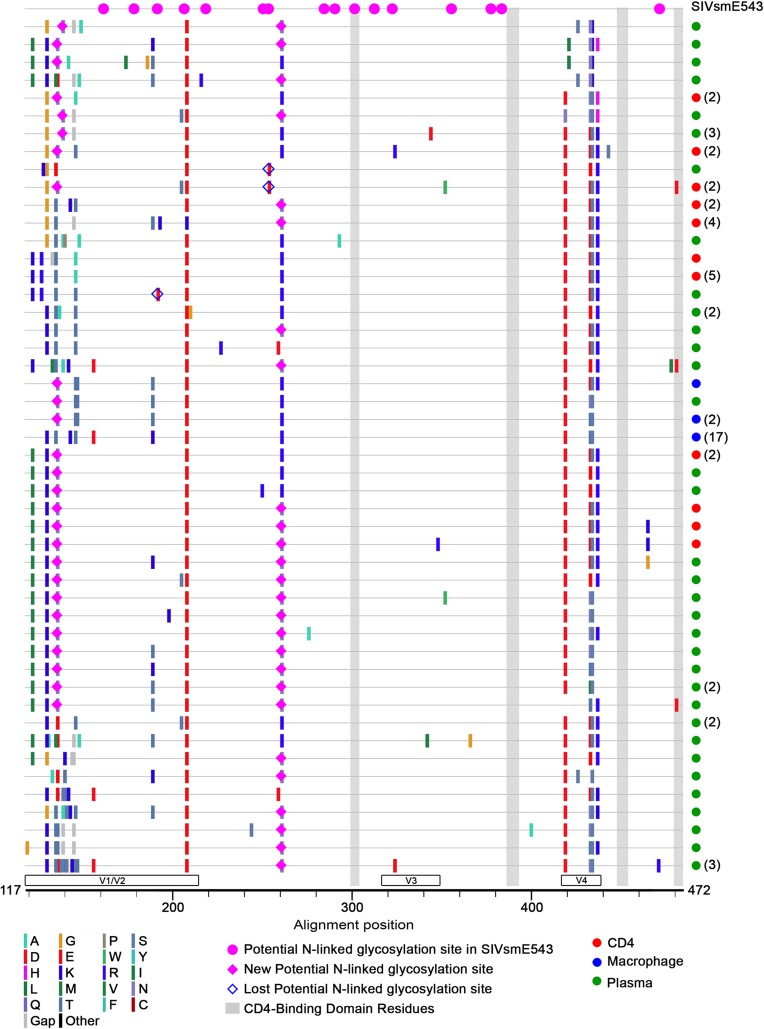Select the legend swatch for amino acid W
The height and width of the screenshot is (1029, 764).
(x=104, y=957)
